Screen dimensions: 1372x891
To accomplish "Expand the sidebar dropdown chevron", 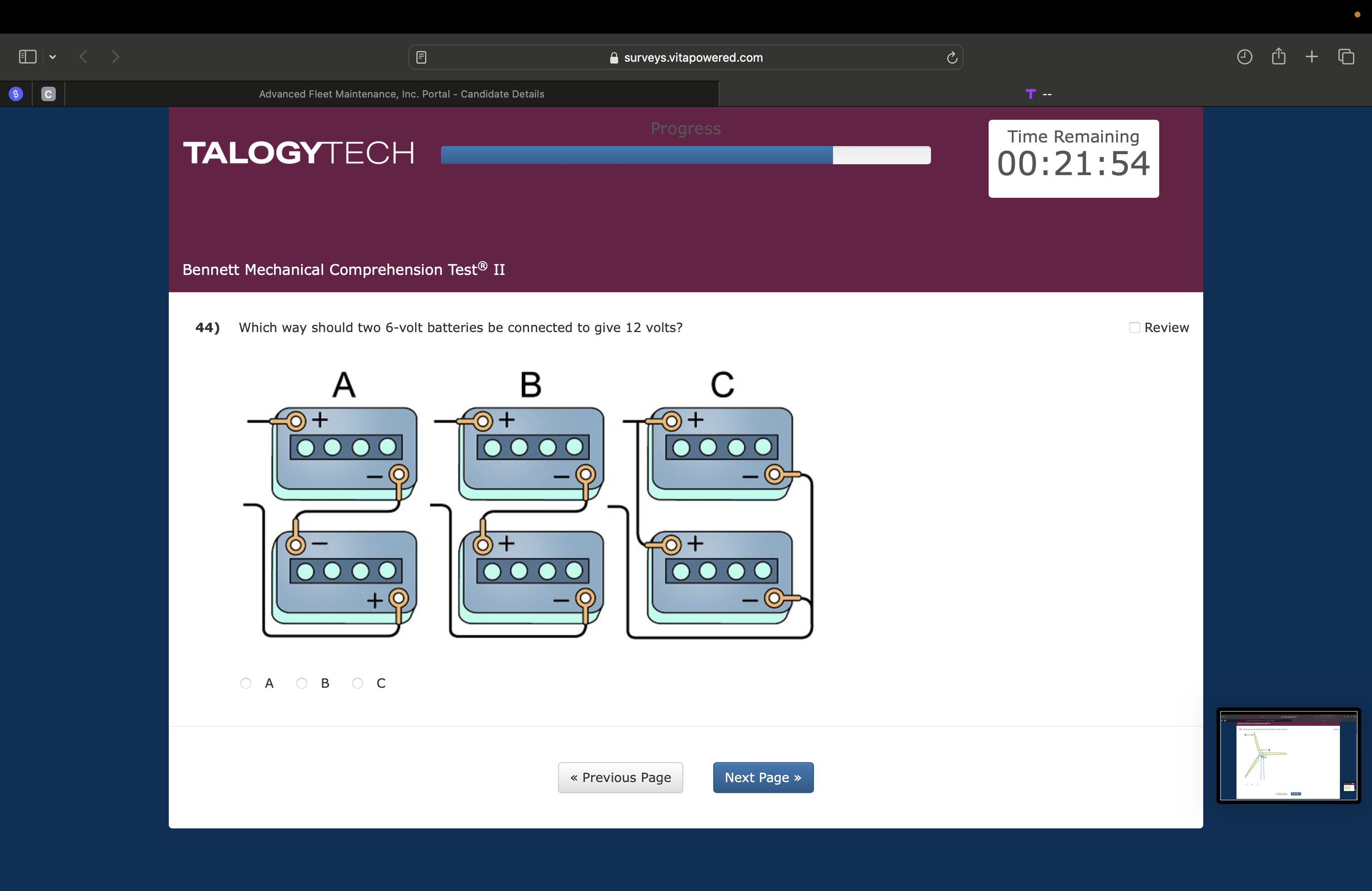I will point(53,56).
